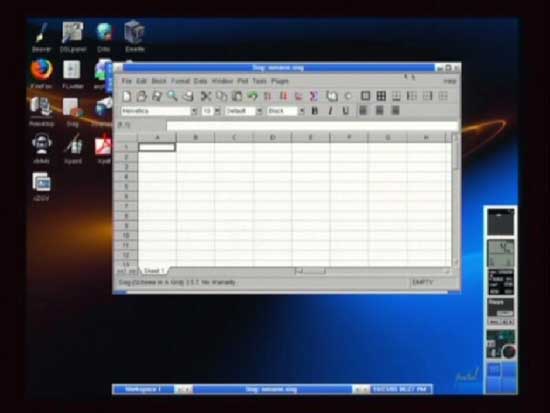Click the New document icon
The image size is (550, 413).
coord(127,96)
